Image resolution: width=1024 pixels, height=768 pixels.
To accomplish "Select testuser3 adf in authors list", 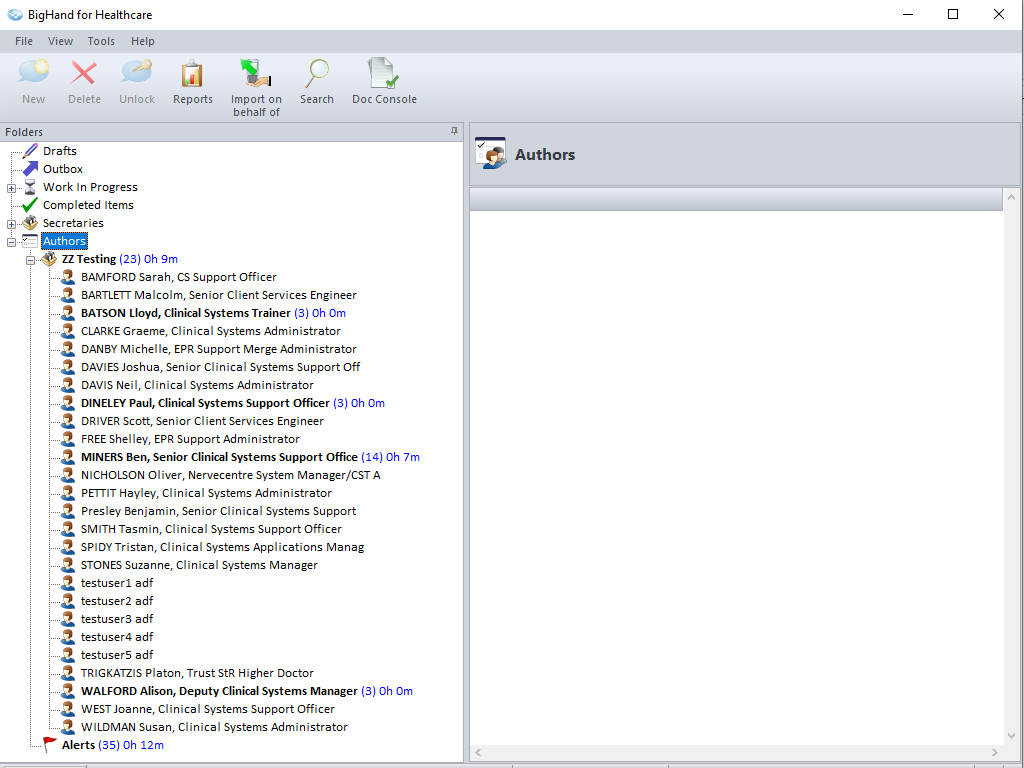I will tap(117, 619).
